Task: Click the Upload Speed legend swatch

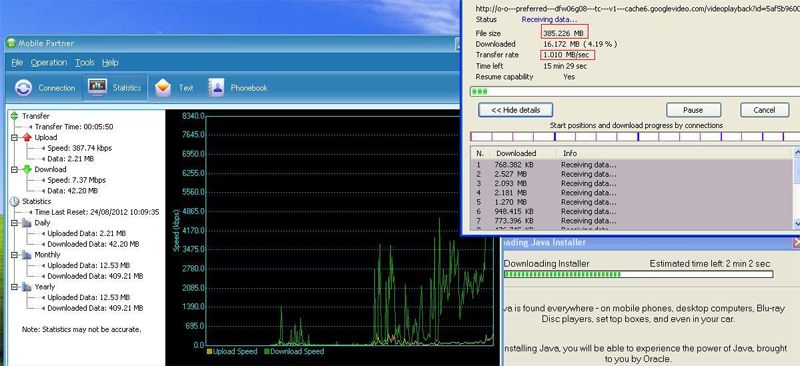Action: click(209, 351)
